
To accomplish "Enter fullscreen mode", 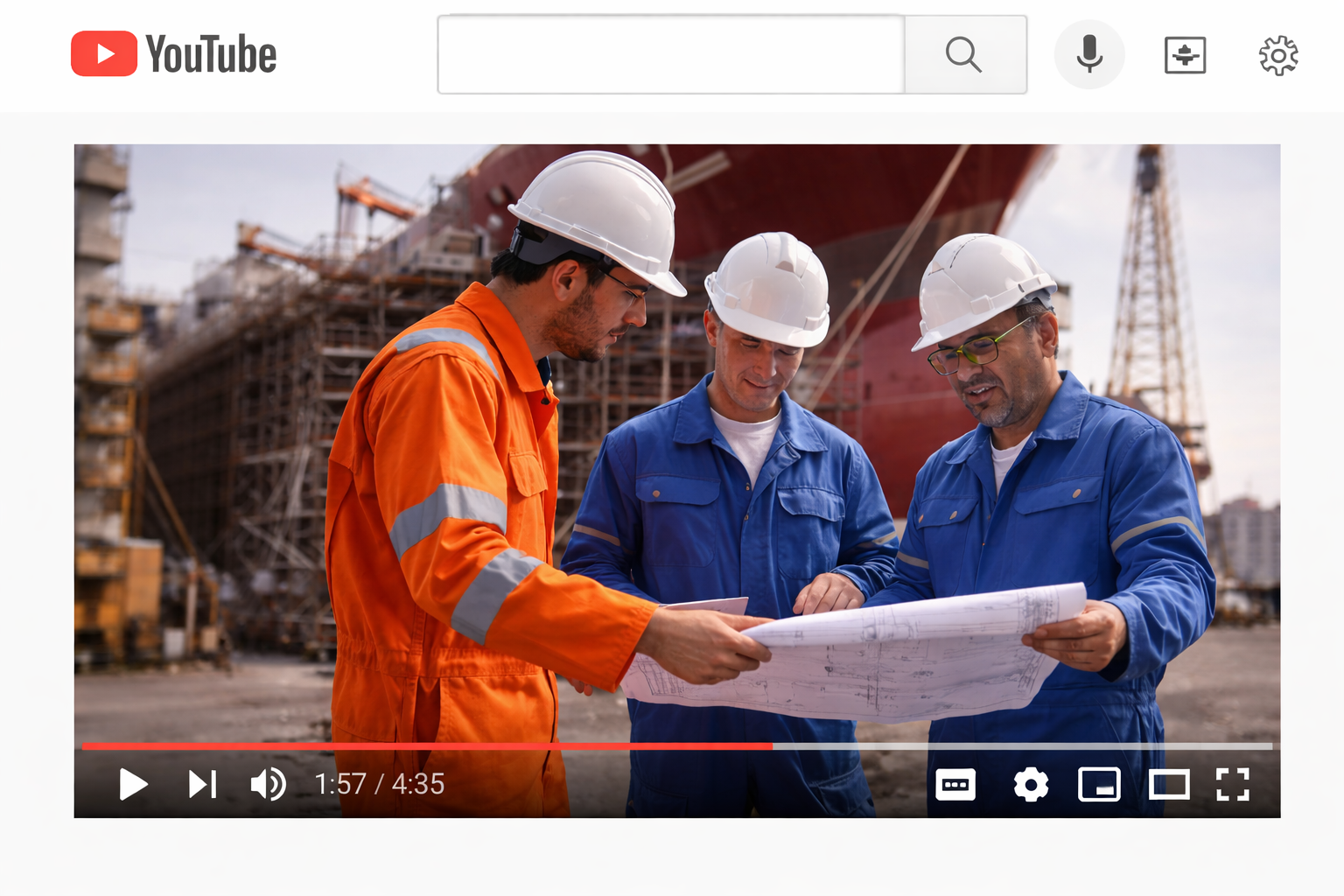I will tap(1232, 785).
